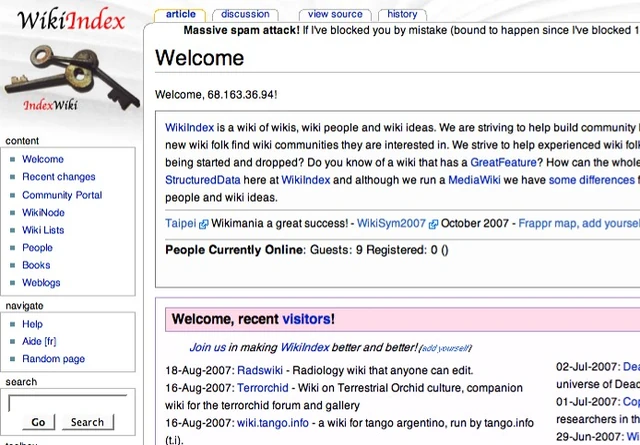Open the WikiNode sidebar link
This screenshot has height=445, width=640.
pyautogui.click(x=43, y=213)
